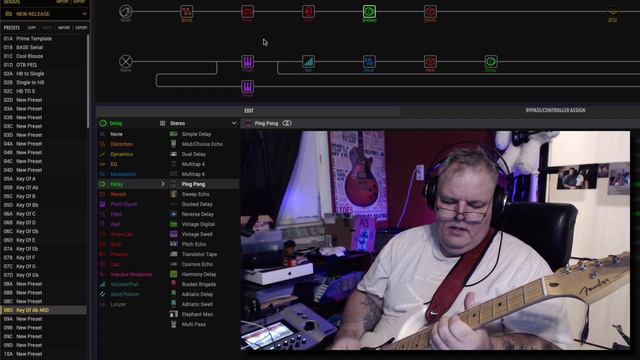Select the Reverb category
The width and height of the screenshot is (640, 360).
click(x=118, y=194)
